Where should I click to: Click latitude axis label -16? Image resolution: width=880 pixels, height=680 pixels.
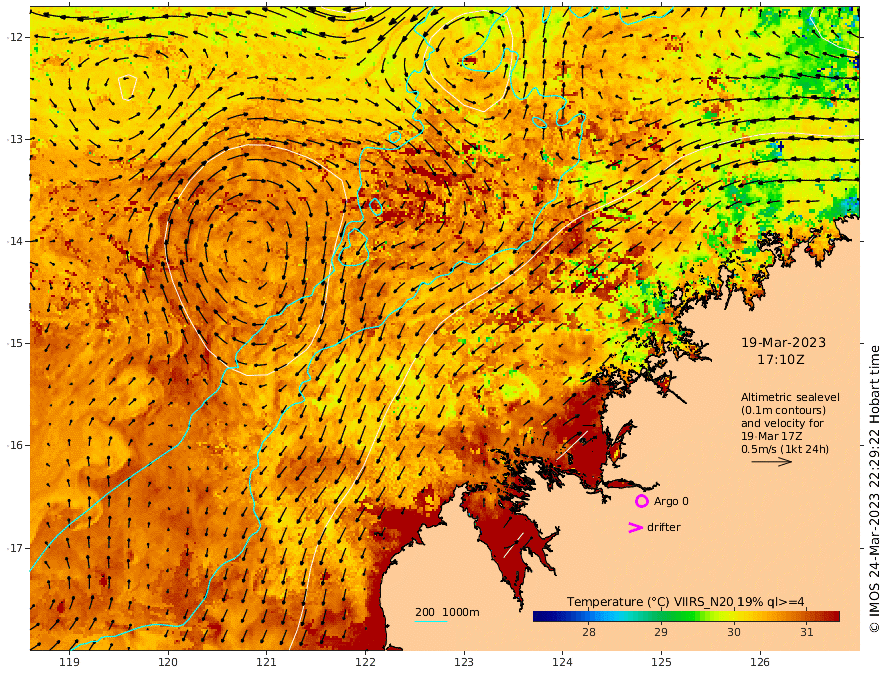coord(15,445)
